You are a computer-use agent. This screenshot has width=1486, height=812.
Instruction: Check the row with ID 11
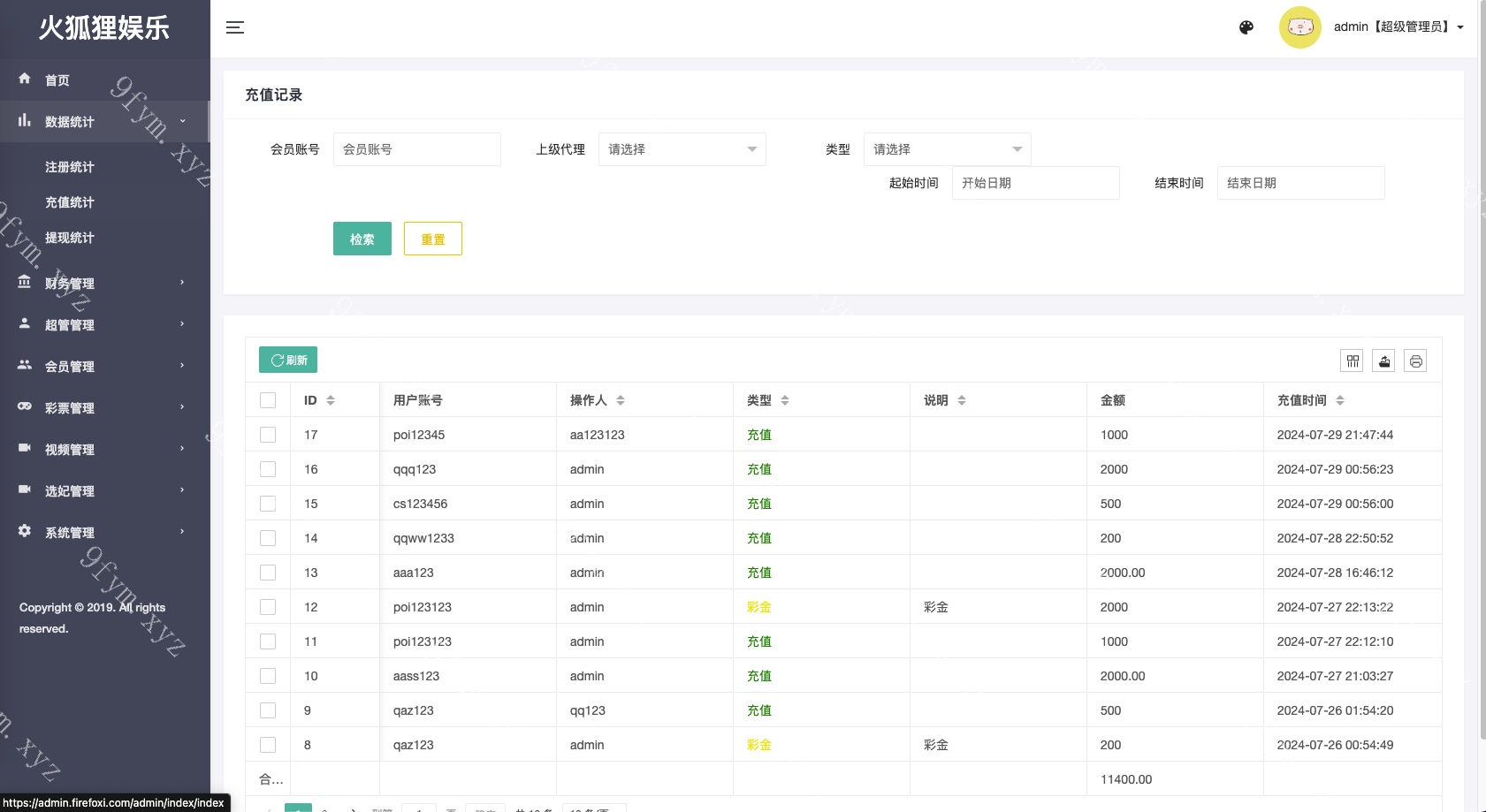268,641
